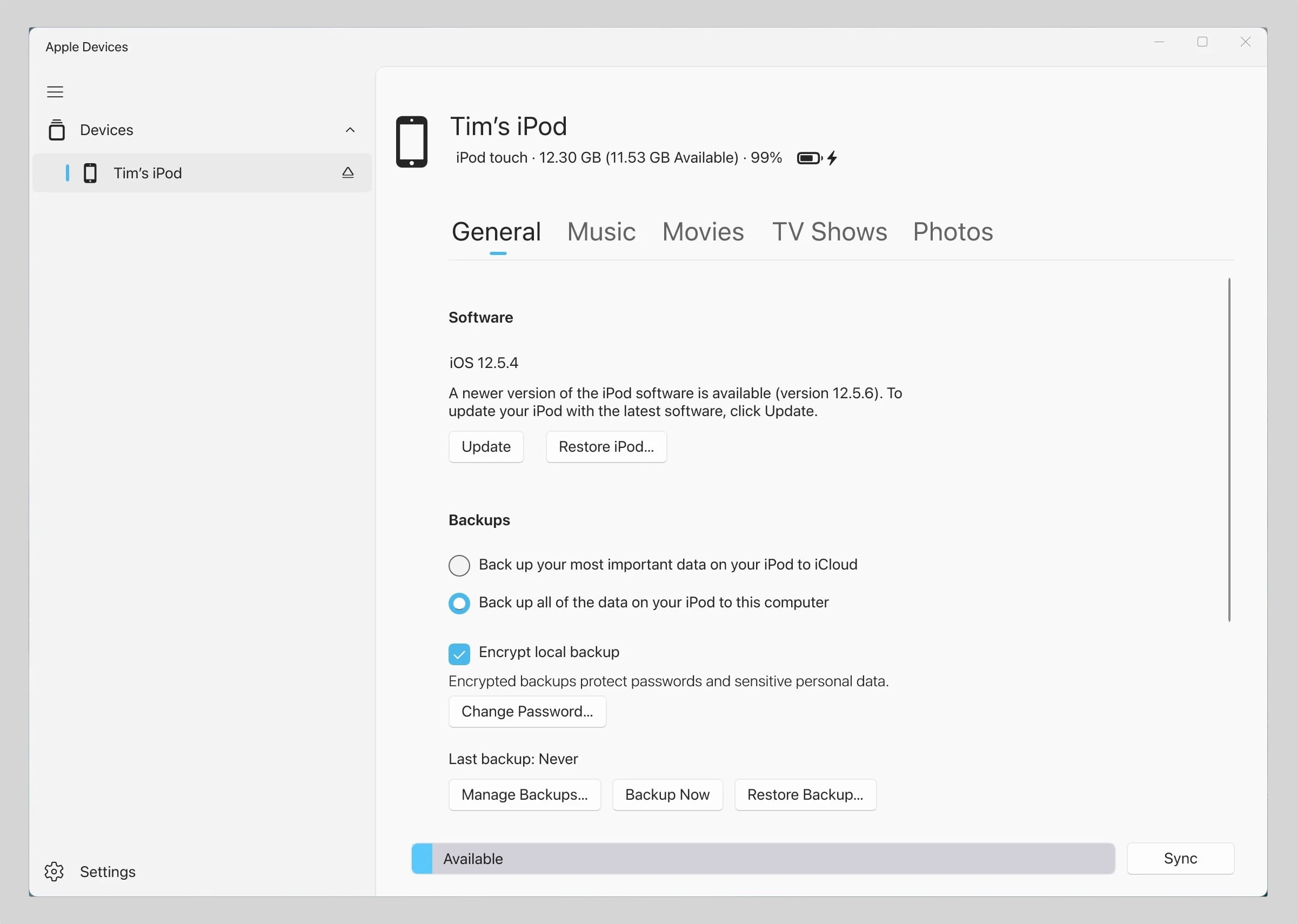The height and width of the screenshot is (924, 1297).
Task: Click the Devices stack icon in sidebar
Action: click(56, 130)
